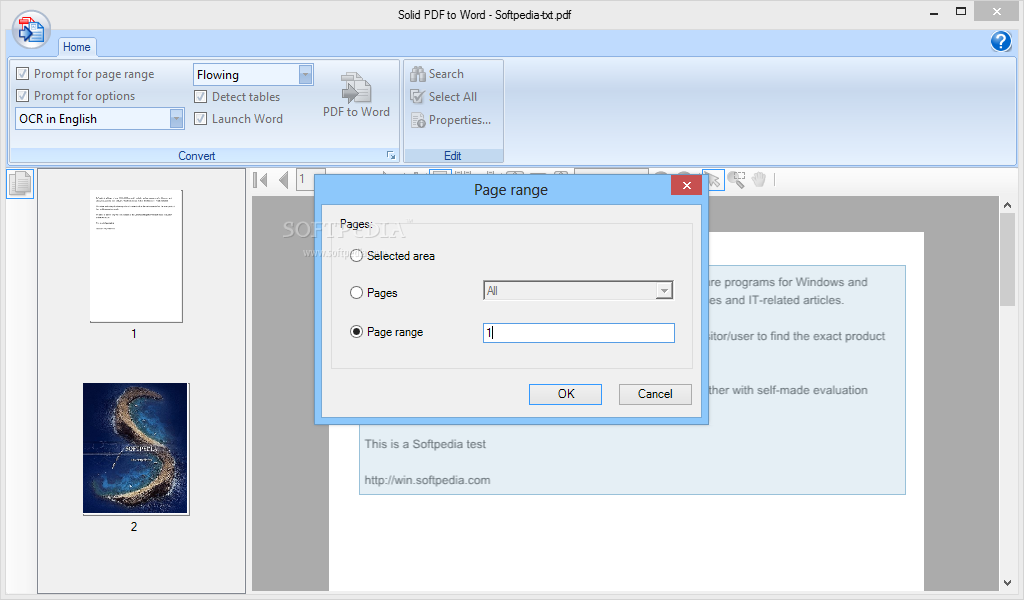Click the Select All icon

tap(417, 97)
